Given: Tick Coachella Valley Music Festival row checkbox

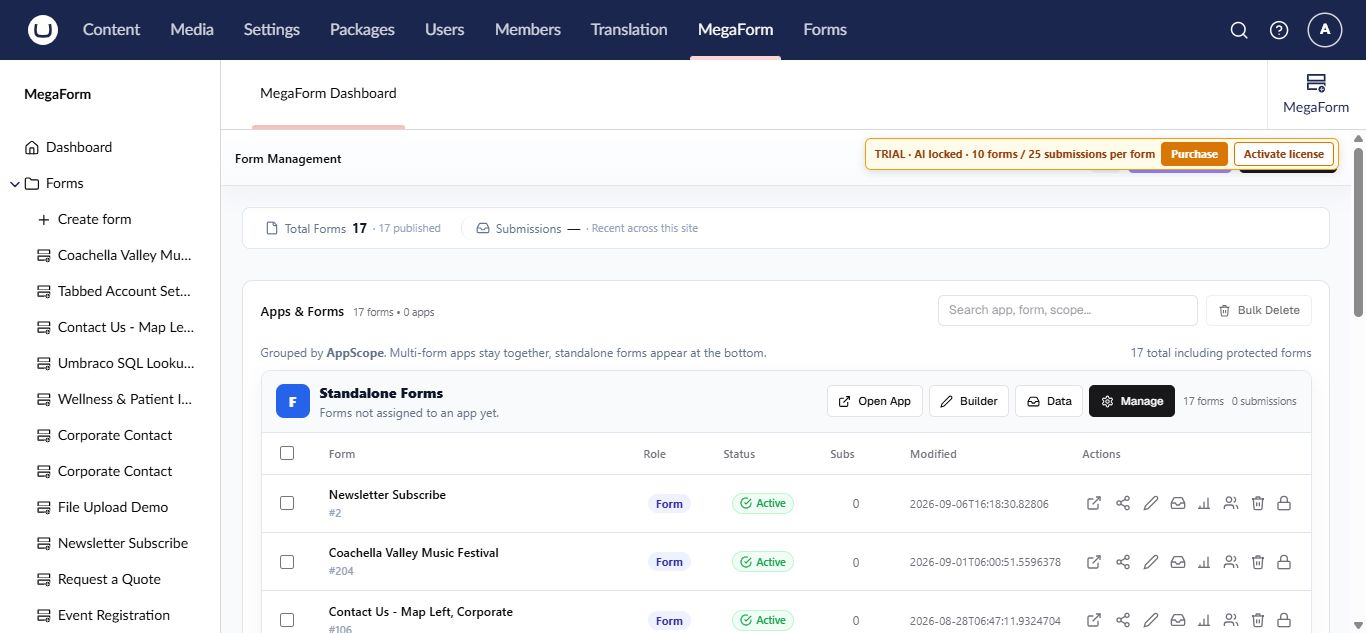Looking at the screenshot, I should 287,562.
